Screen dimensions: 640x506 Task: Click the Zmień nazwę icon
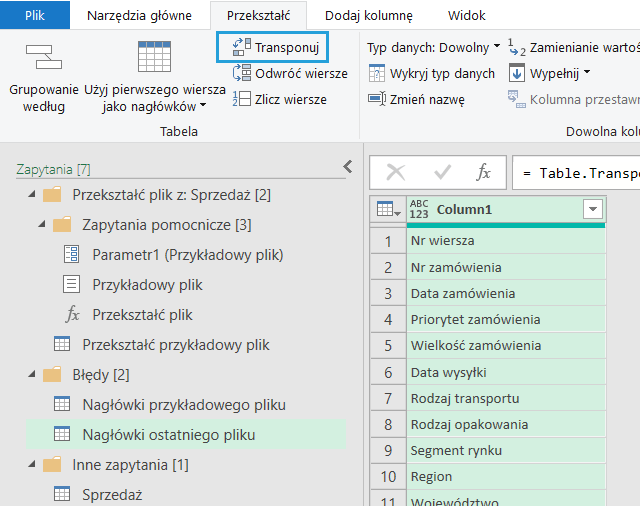pos(377,98)
